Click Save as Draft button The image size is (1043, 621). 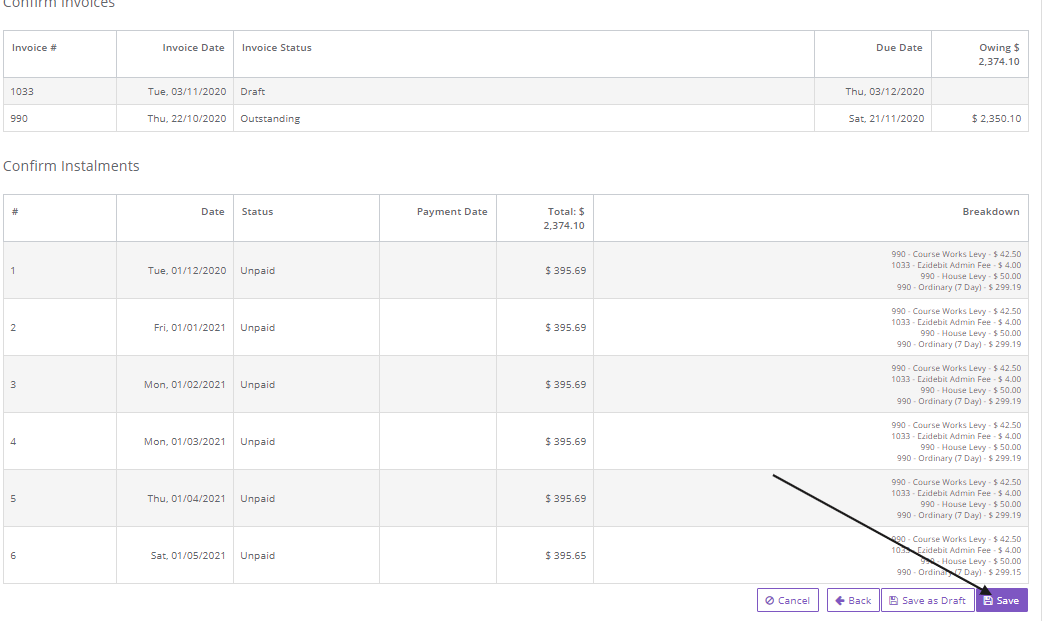click(927, 600)
